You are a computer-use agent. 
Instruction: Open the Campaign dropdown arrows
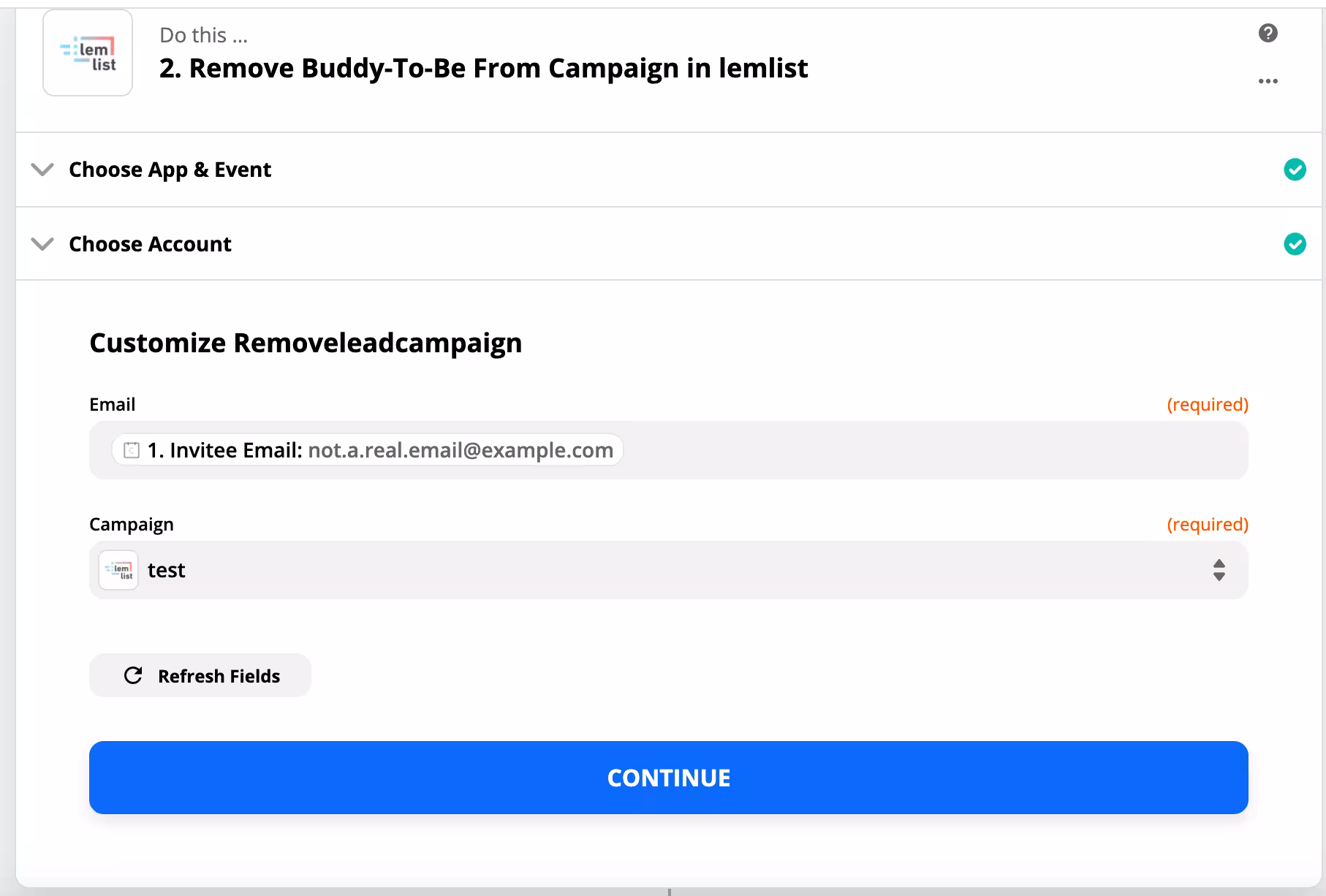coord(1219,570)
